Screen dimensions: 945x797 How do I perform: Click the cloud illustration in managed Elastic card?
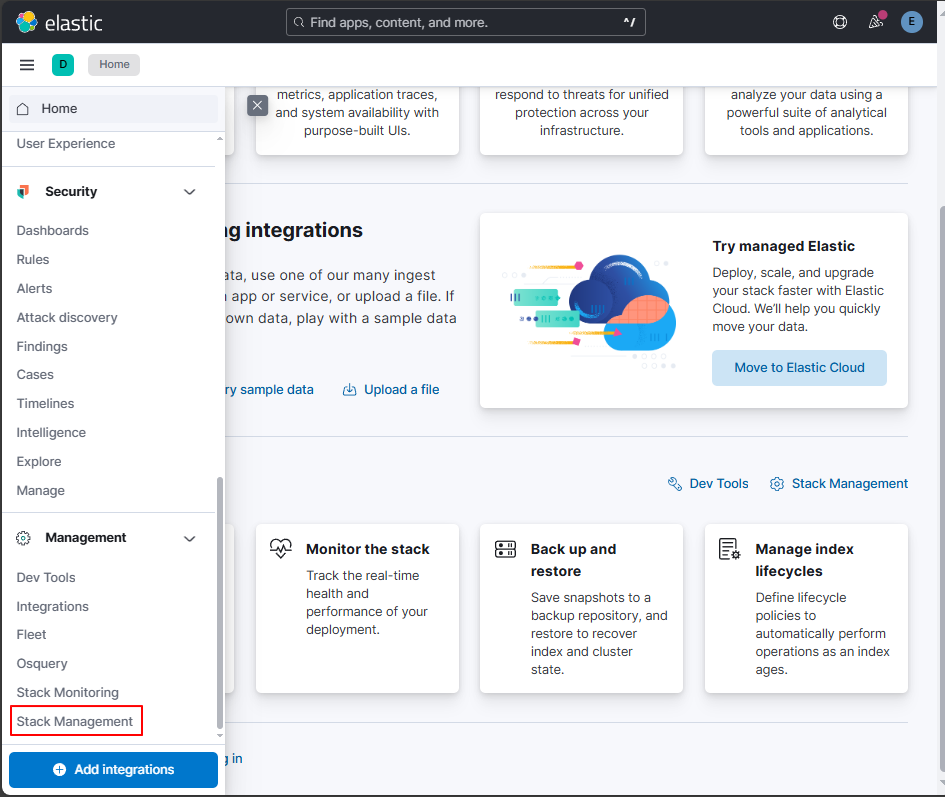(591, 311)
